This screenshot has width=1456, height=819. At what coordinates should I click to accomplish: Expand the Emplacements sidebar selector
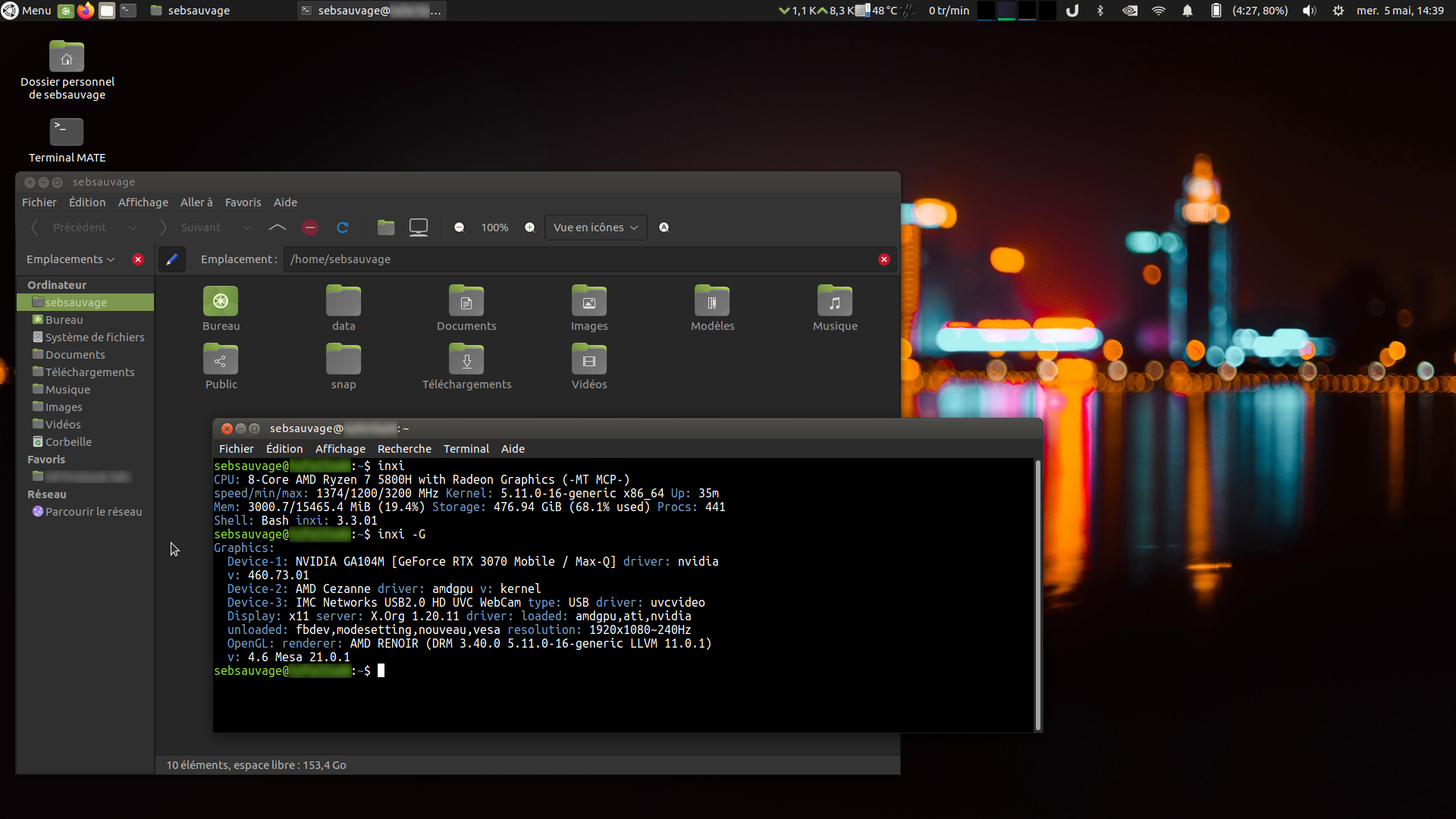click(x=71, y=259)
